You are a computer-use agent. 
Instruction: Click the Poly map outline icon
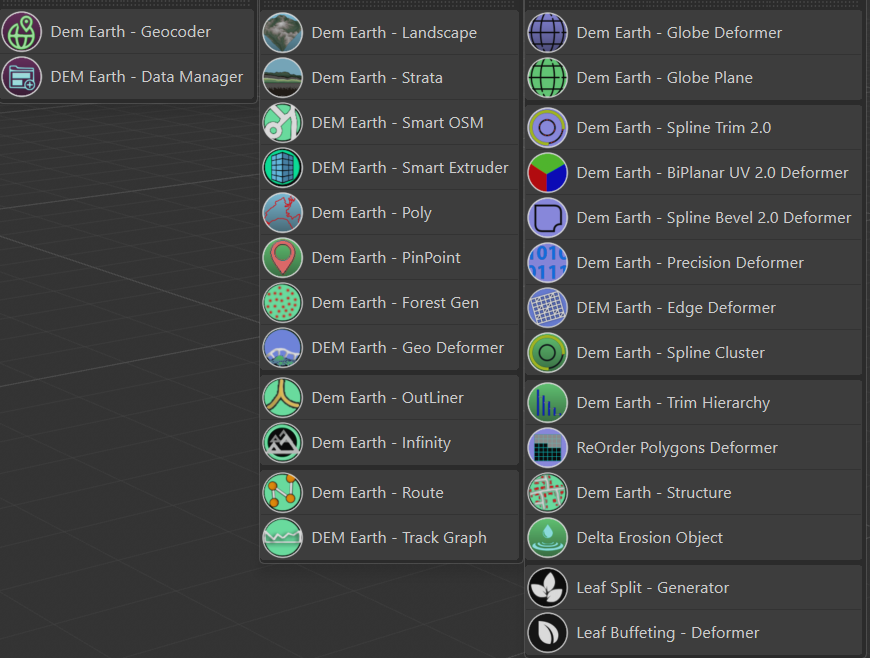pyautogui.click(x=282, y=212)
